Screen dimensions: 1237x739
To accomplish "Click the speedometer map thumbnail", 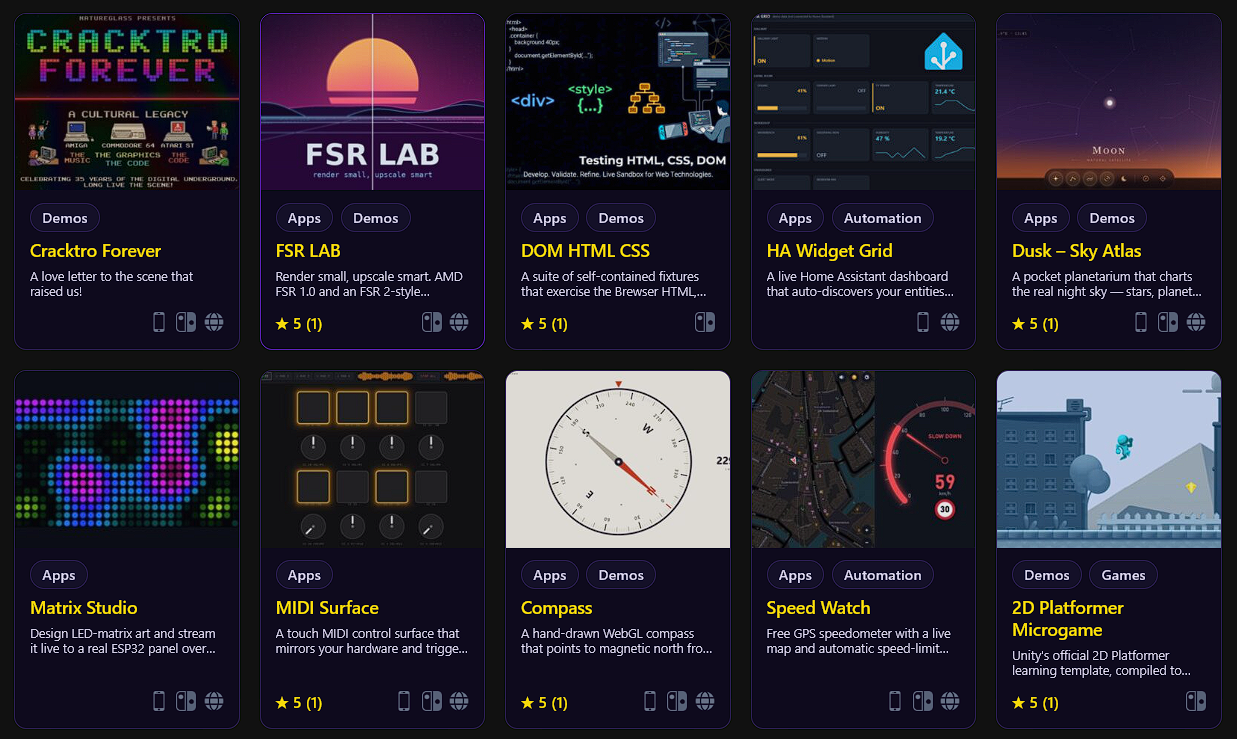I will click(863, 459).
